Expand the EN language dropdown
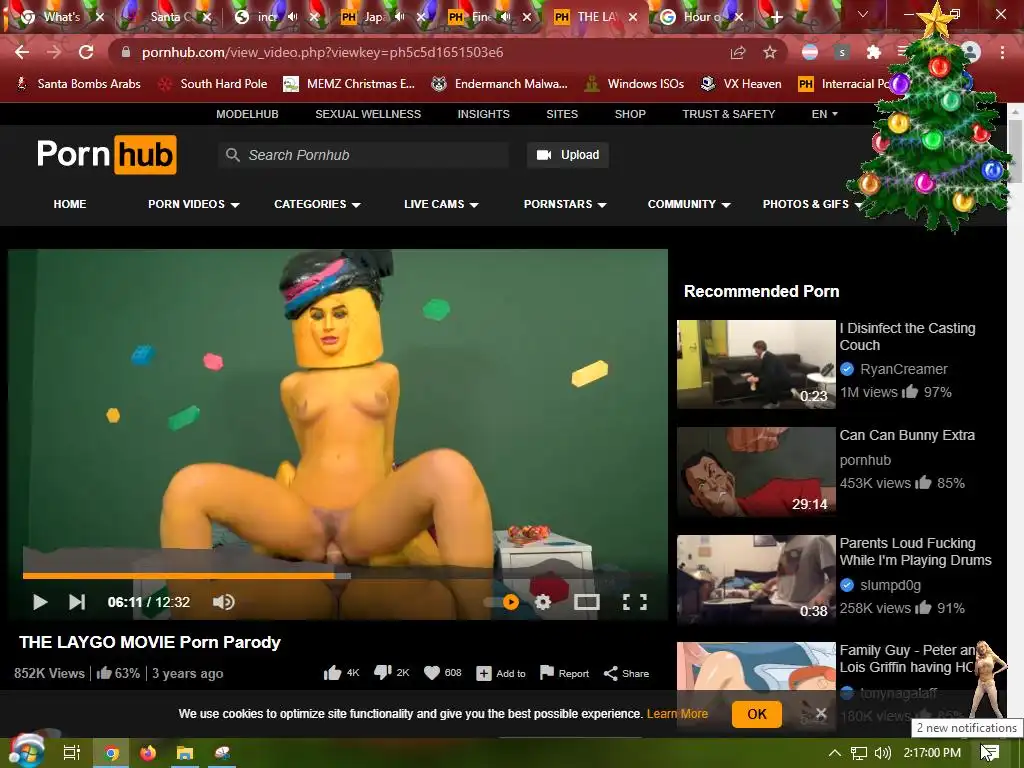Viewport: 1024px width, 768px height. pyautogui.click(x=824, y=114)
